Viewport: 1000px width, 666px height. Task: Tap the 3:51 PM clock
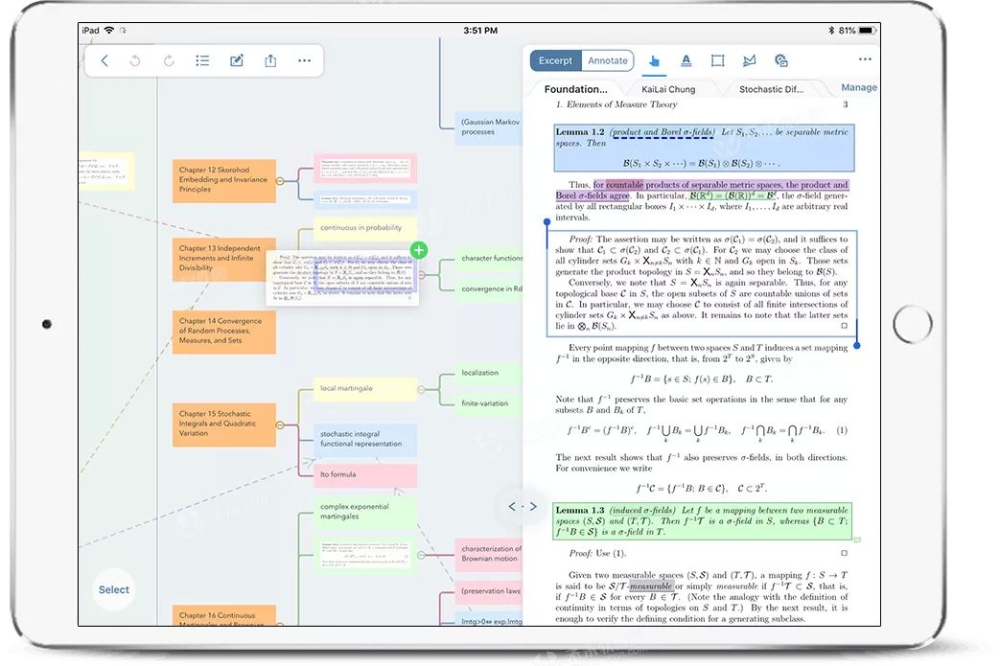(480, 30)
